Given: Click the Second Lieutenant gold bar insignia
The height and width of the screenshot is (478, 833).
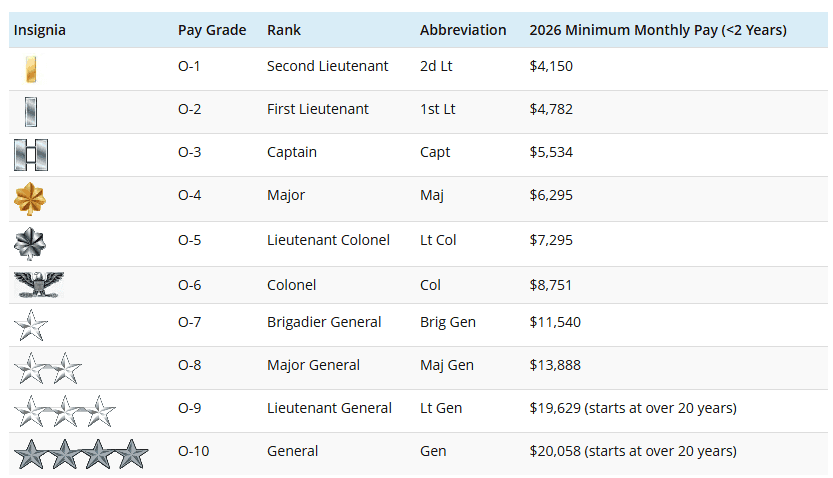Looking at the screenshot, I should pyautogui.click(x=30, y=69).
